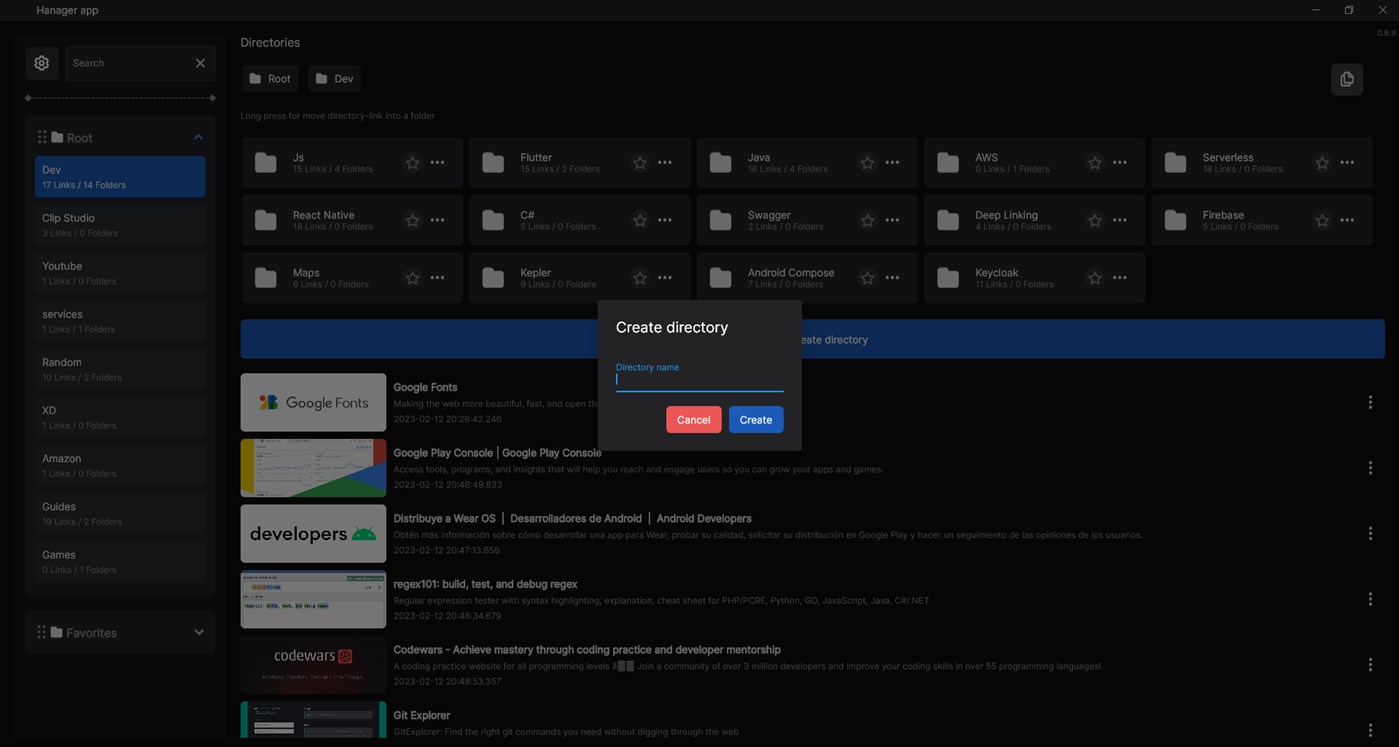Select the Dev breadcrumb
This screenshot has width=1399, height=747.
pos(334,79)
